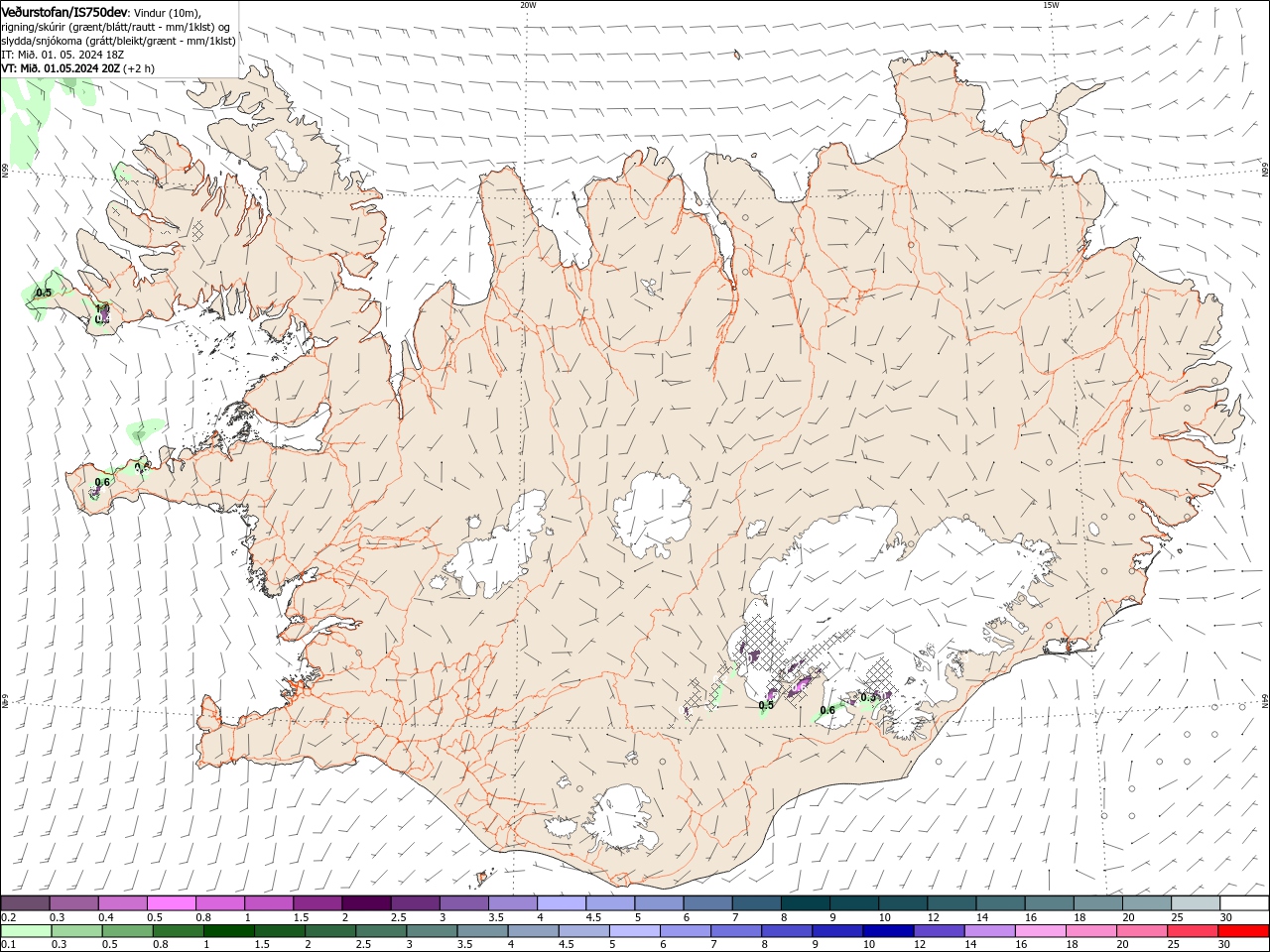Choose the 20 rose pink swatch, lower legend
Viewport: 1270px width, 952px height.
1141,931
